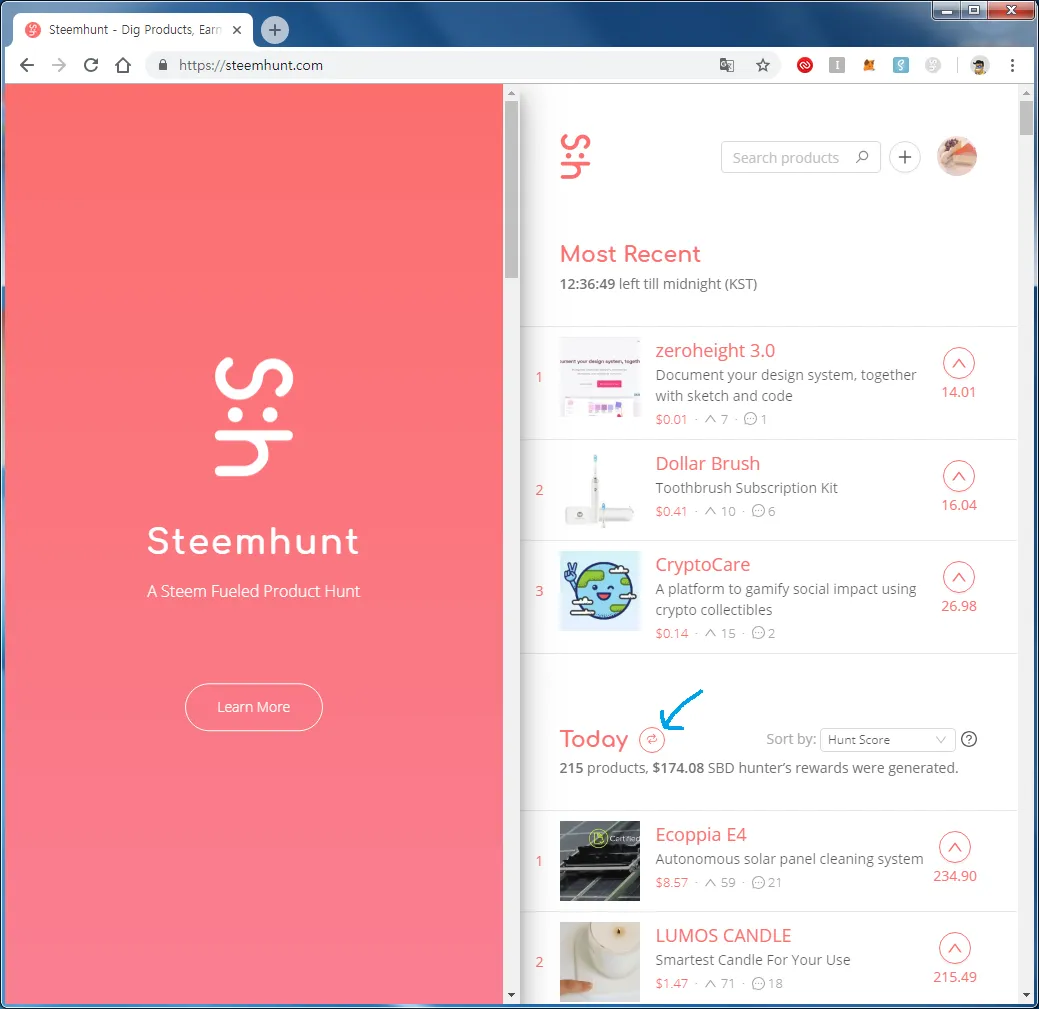This screenshot has height=1009, width=1039.
Task: Click the LUMOS CANDLE thumbnail
Action: click(600, 962)
